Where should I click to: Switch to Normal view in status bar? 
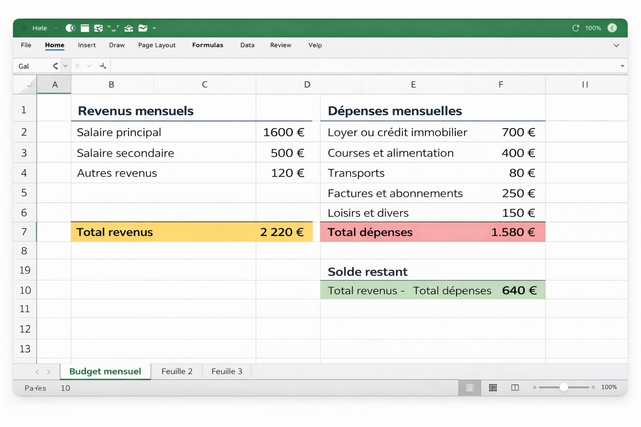coord(467,387)
